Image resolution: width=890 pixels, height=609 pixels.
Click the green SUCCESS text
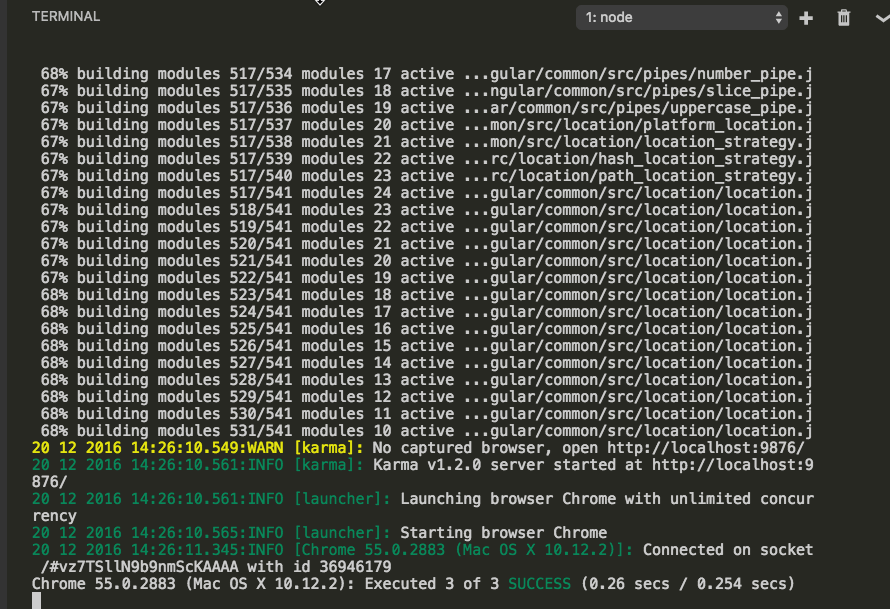pyautogui.click(x=539, y=584)
